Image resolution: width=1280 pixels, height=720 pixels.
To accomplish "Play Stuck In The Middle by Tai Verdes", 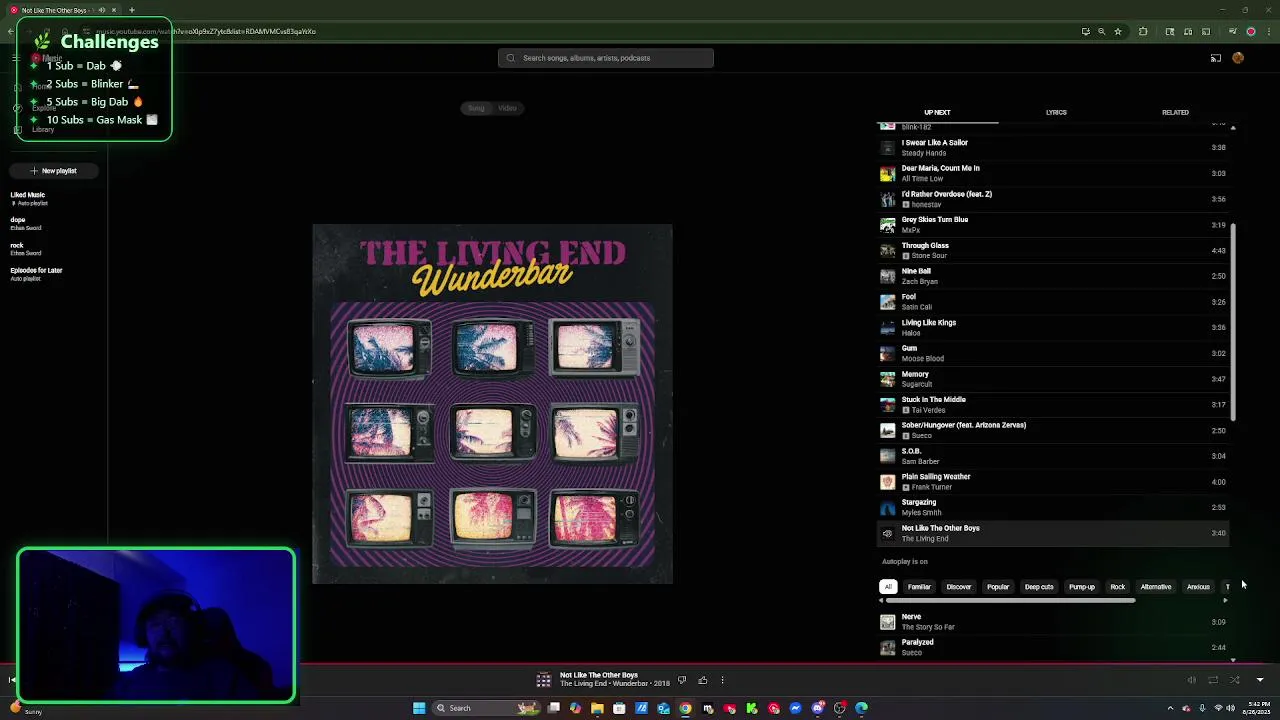I will coord(1053,404).
